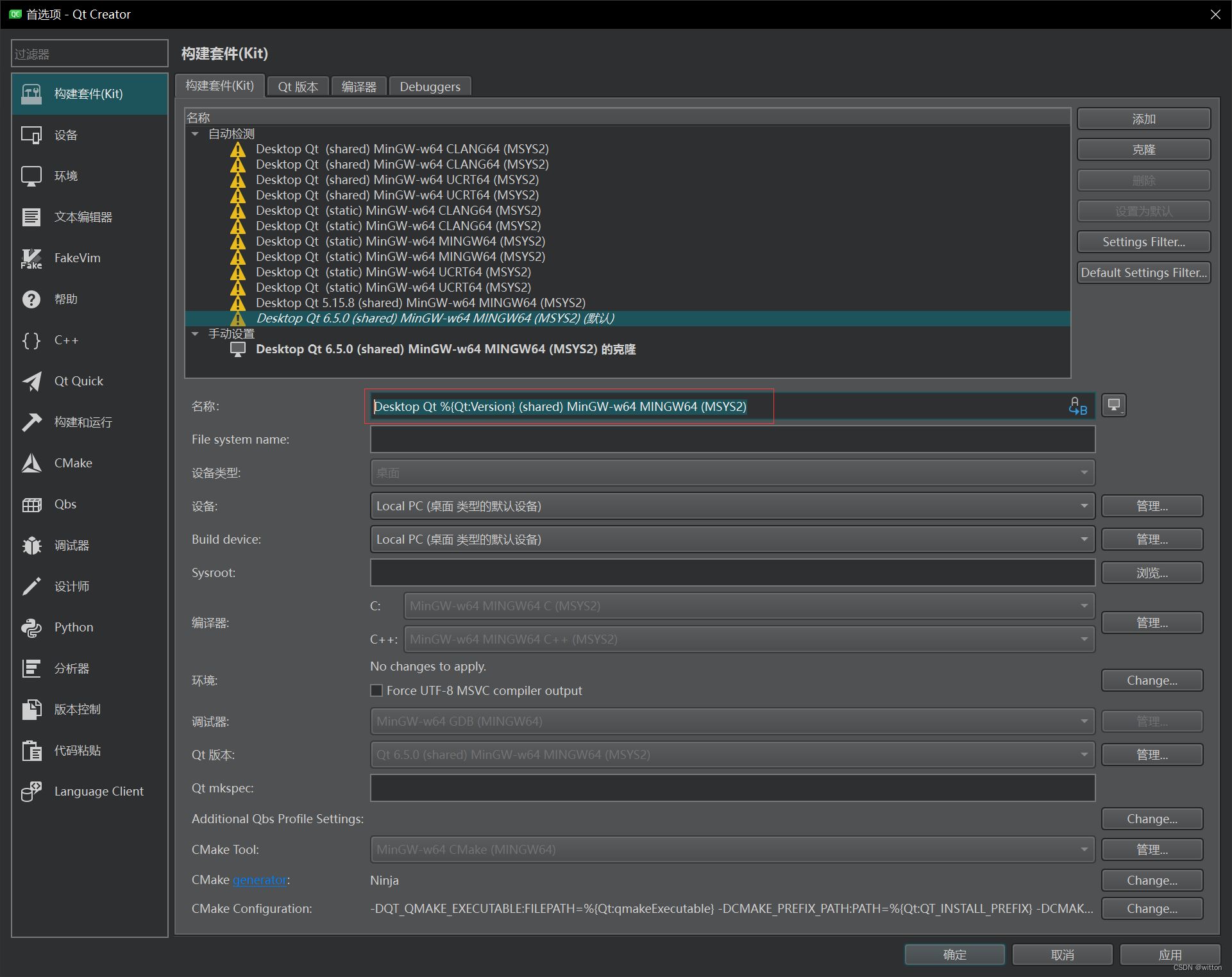Open the CMake generator hyperlink
This screenshot has height=977, width=1232.
pos(259,880)
